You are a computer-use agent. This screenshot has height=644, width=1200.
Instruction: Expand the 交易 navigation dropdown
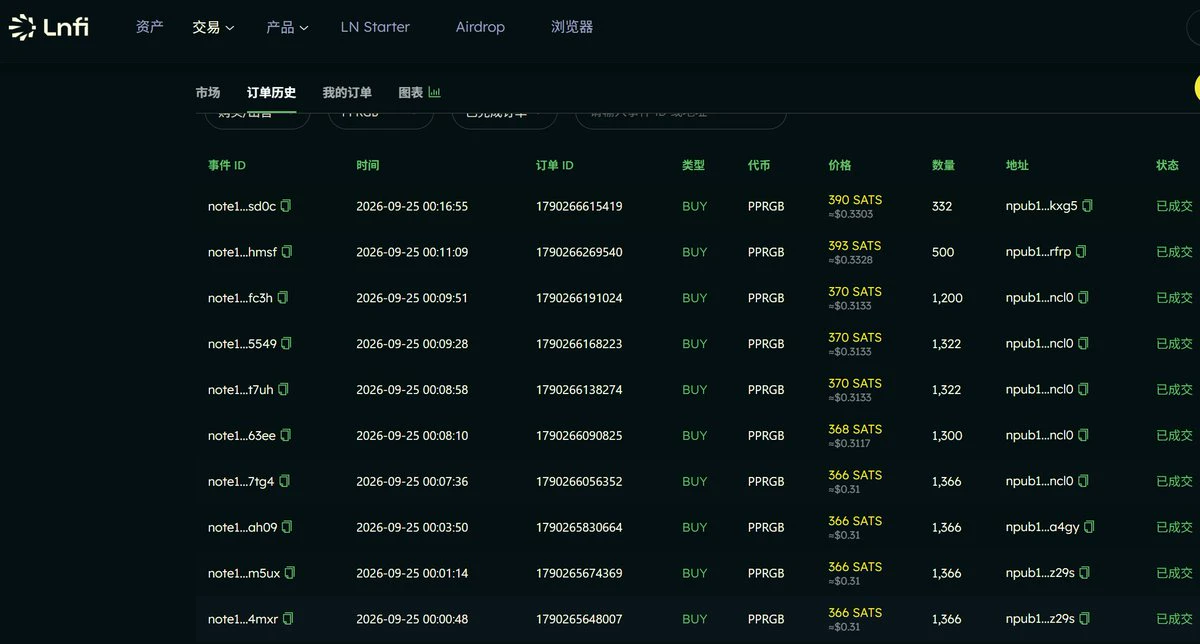pos(213,27)
